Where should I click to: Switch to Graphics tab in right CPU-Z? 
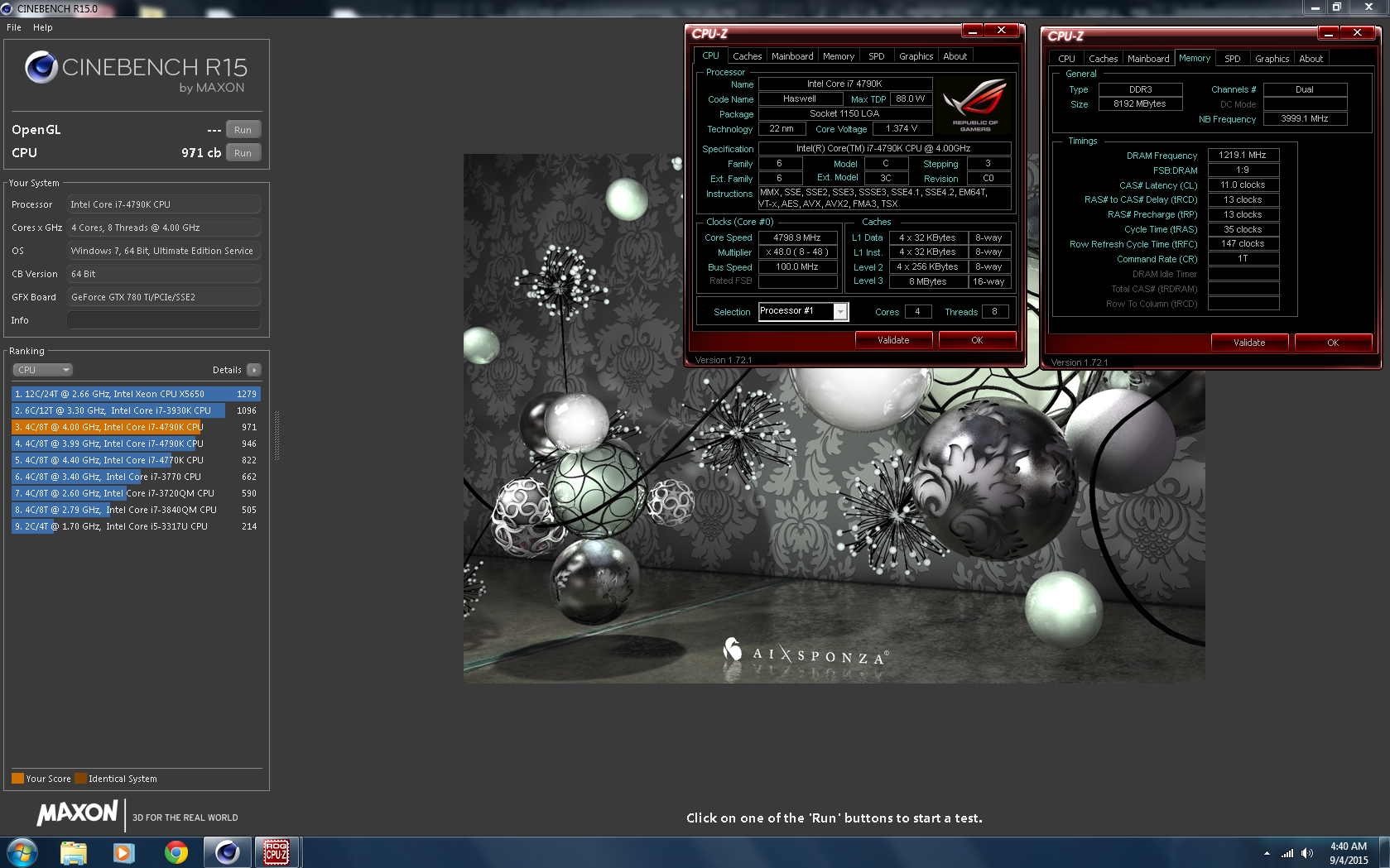pos(1272,59)
